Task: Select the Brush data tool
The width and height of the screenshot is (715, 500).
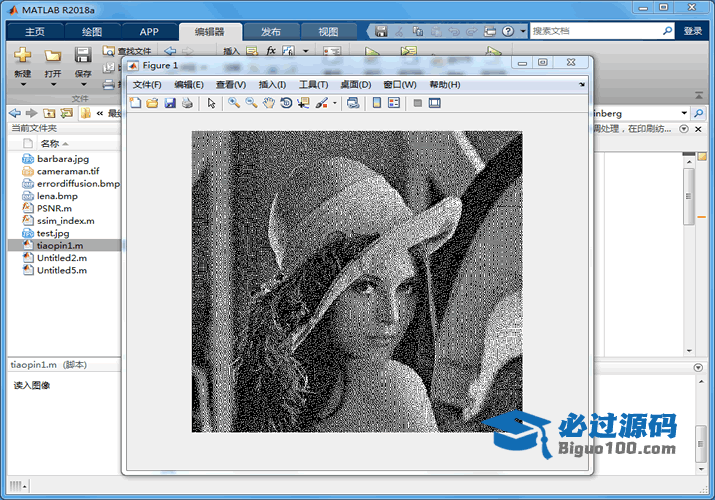Action: point(321,103)
